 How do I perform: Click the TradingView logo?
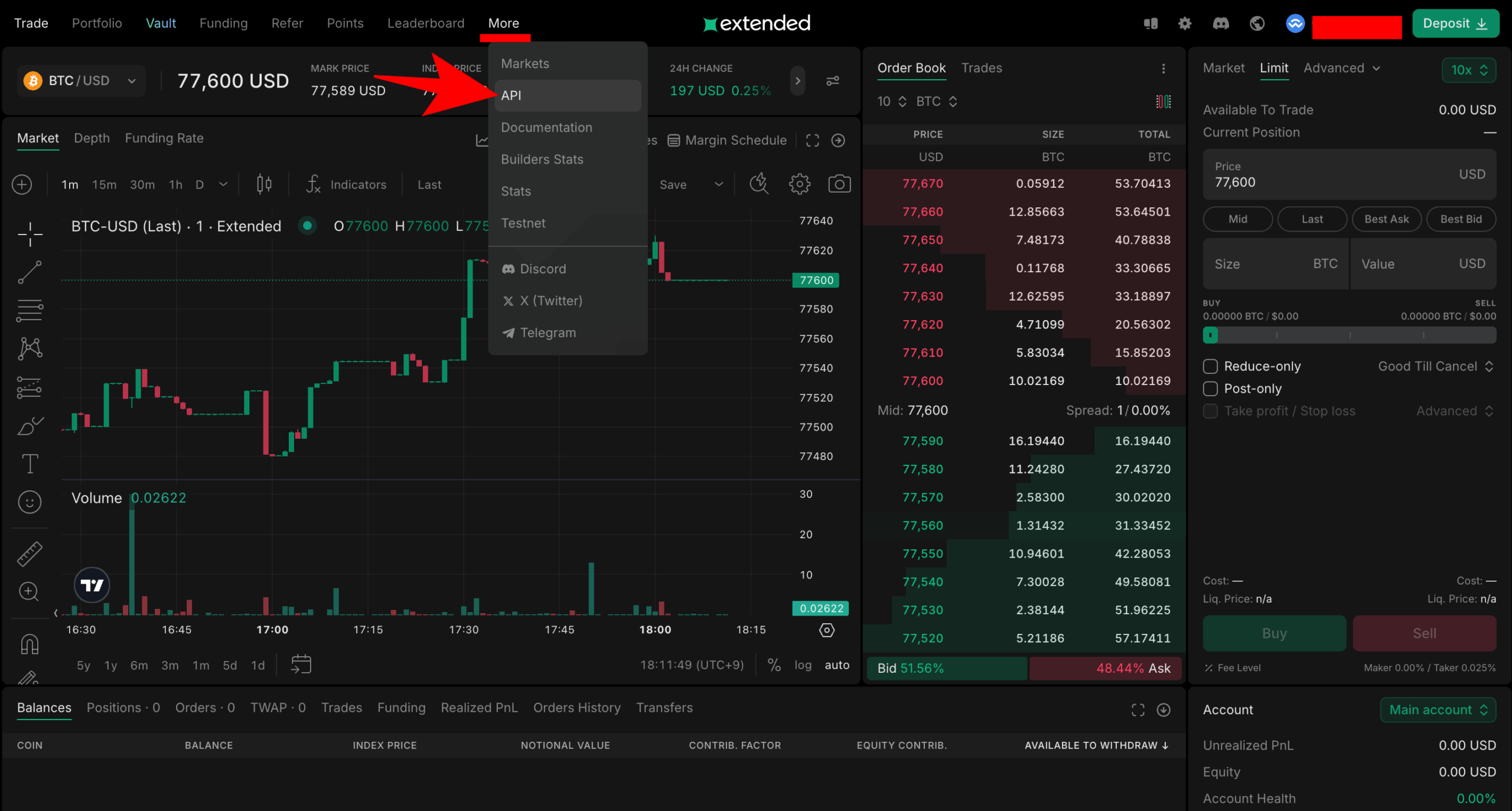92,585
